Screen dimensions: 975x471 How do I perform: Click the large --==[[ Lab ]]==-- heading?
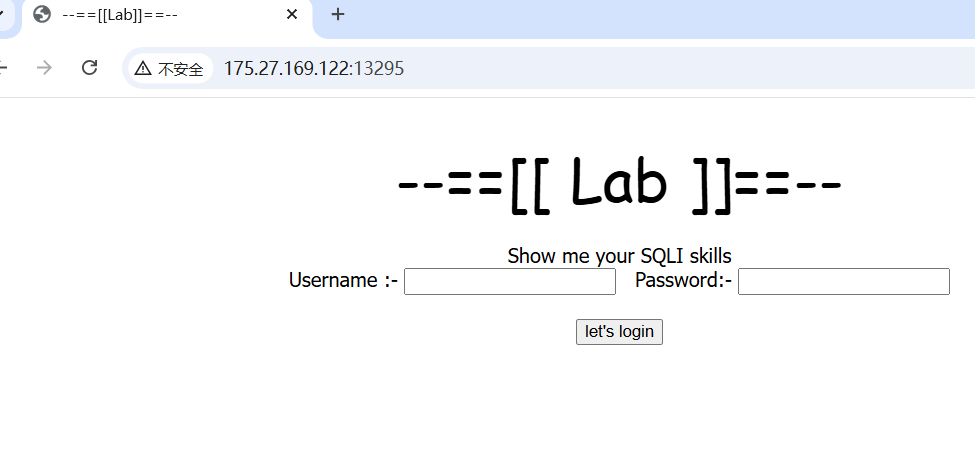[619, 185]
